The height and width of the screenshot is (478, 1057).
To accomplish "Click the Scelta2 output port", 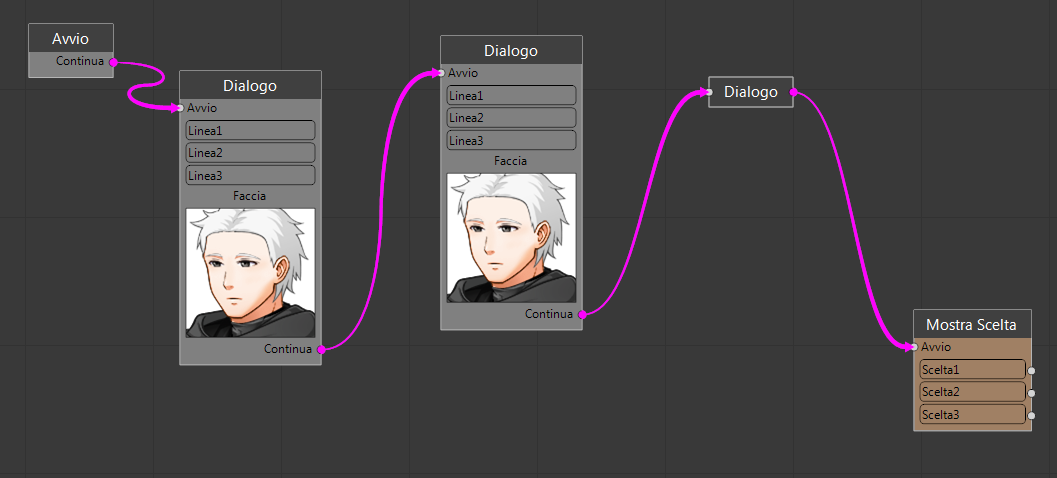I will click(x=1031, y=392).
